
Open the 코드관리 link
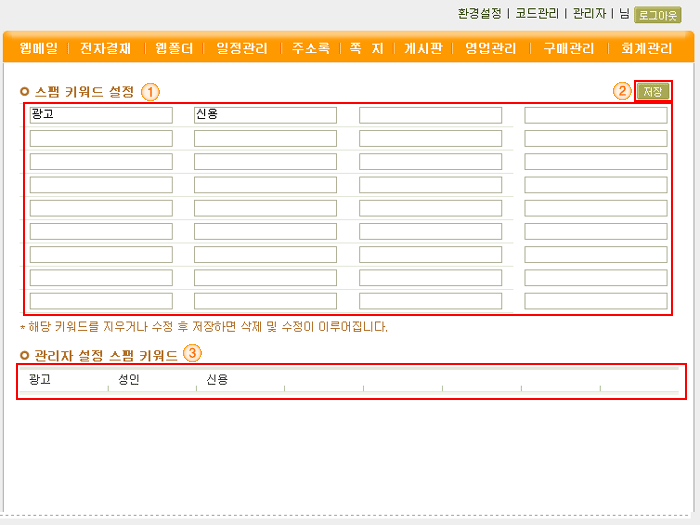point(536,14)
